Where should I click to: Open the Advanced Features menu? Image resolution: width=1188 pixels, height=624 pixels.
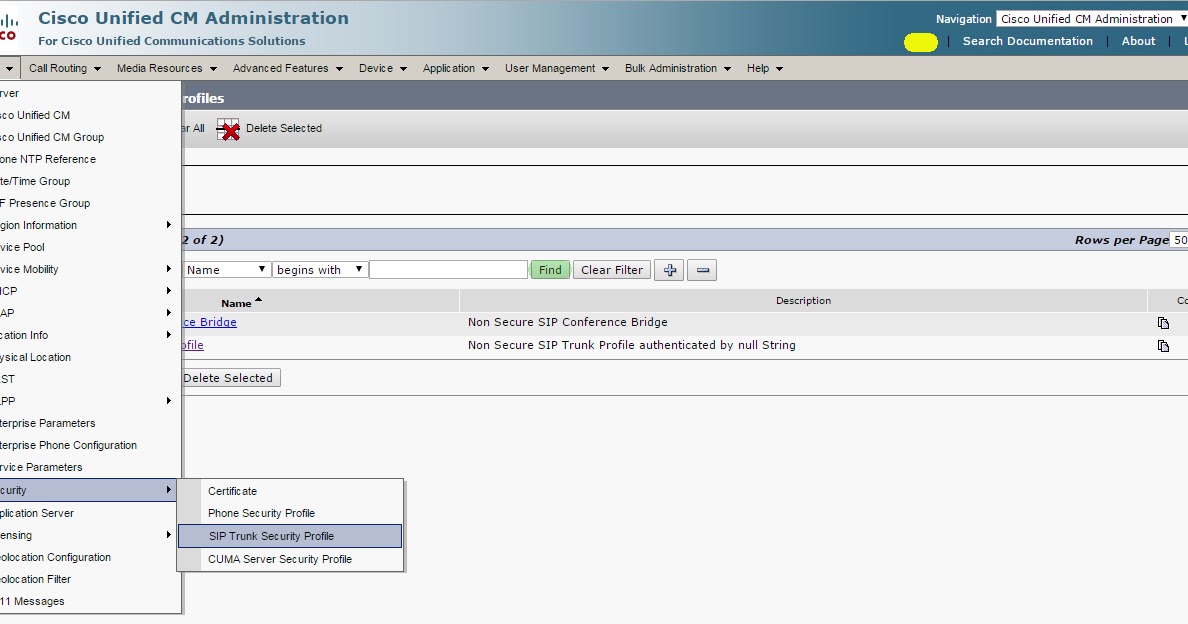tap(288, 68)
